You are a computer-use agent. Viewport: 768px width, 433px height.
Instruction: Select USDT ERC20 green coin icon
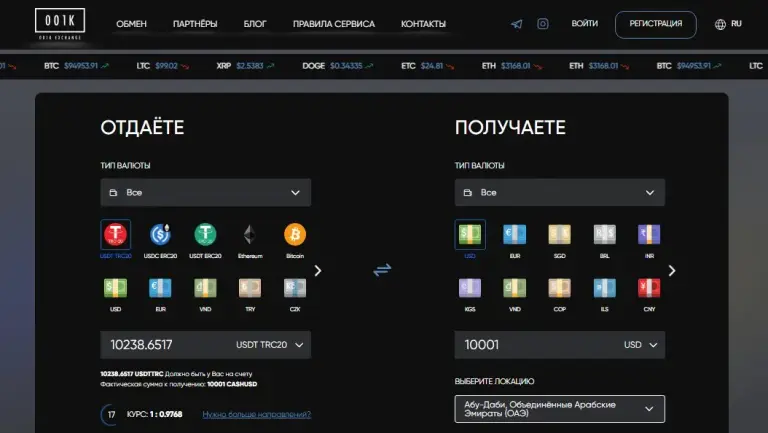(x=205, y=235)
